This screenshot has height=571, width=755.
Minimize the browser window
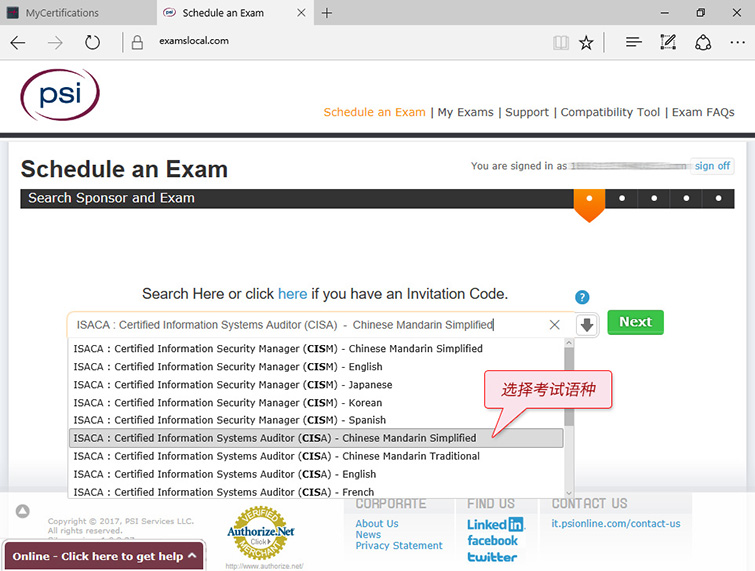click(x=664, y=13)
